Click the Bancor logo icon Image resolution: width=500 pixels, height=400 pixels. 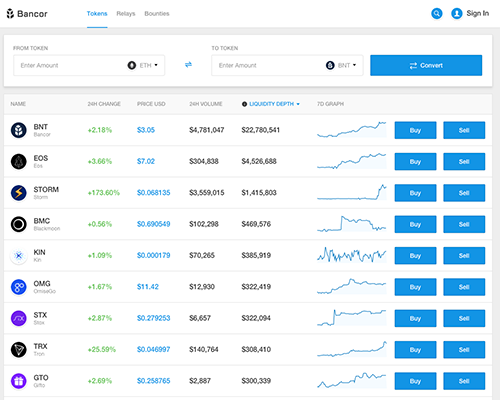tap(10, 14)
